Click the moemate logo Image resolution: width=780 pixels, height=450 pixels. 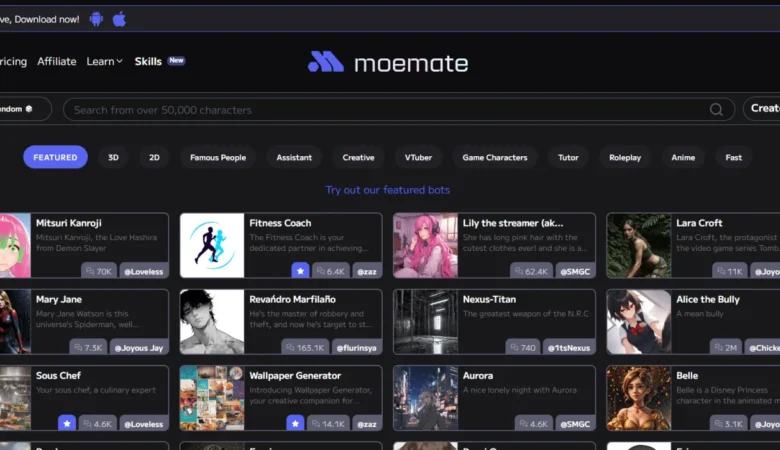388,63
